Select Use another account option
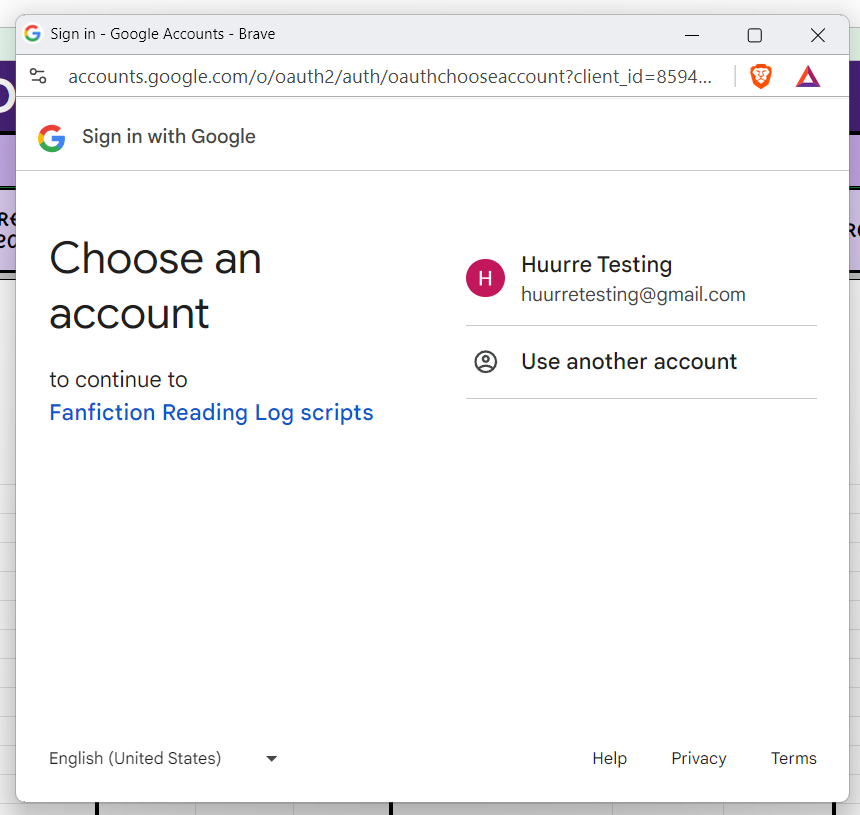The height and width of the screenshot is (815, 860). (641, 362)
